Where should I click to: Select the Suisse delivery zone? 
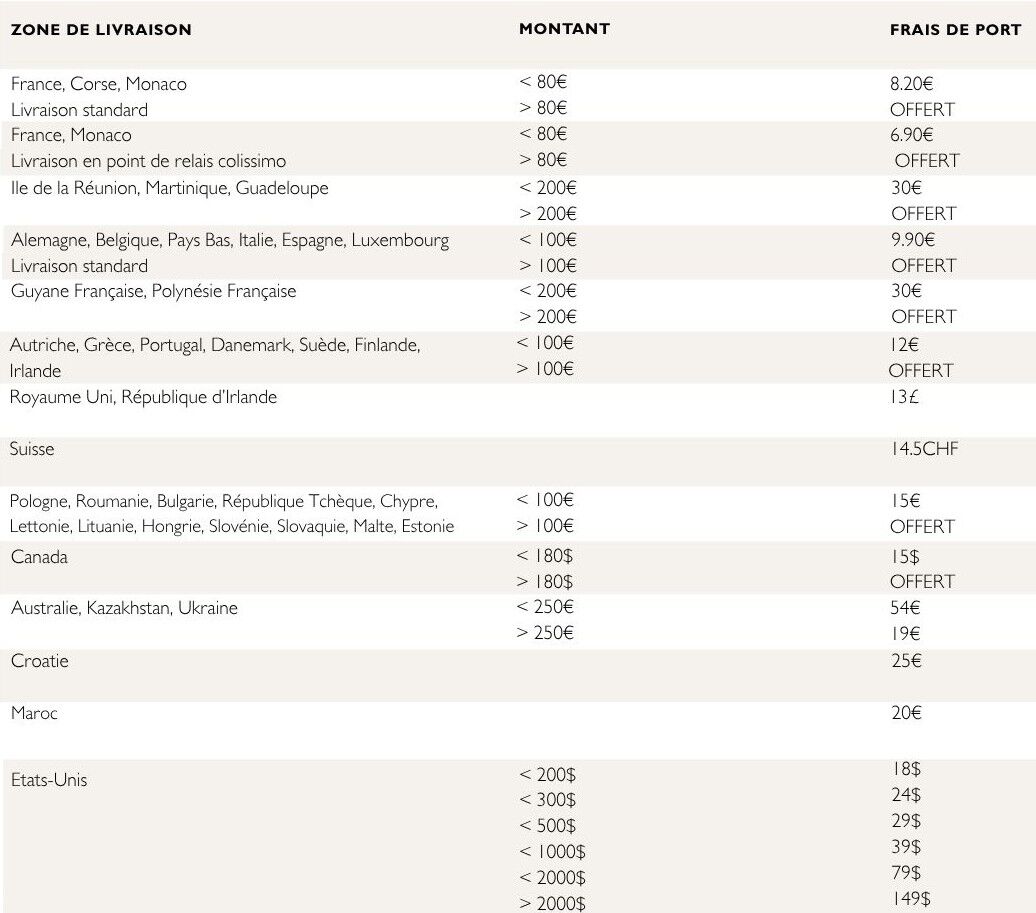tap(33, 449)
